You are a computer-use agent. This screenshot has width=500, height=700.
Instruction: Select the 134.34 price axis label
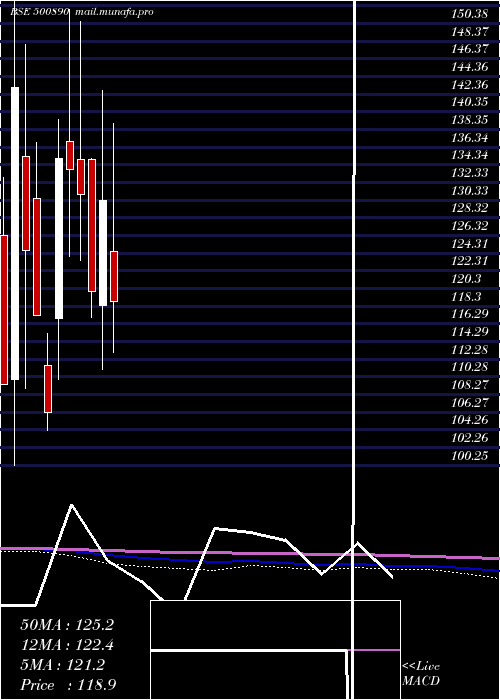pyautogui.click(x=470, y=155)
